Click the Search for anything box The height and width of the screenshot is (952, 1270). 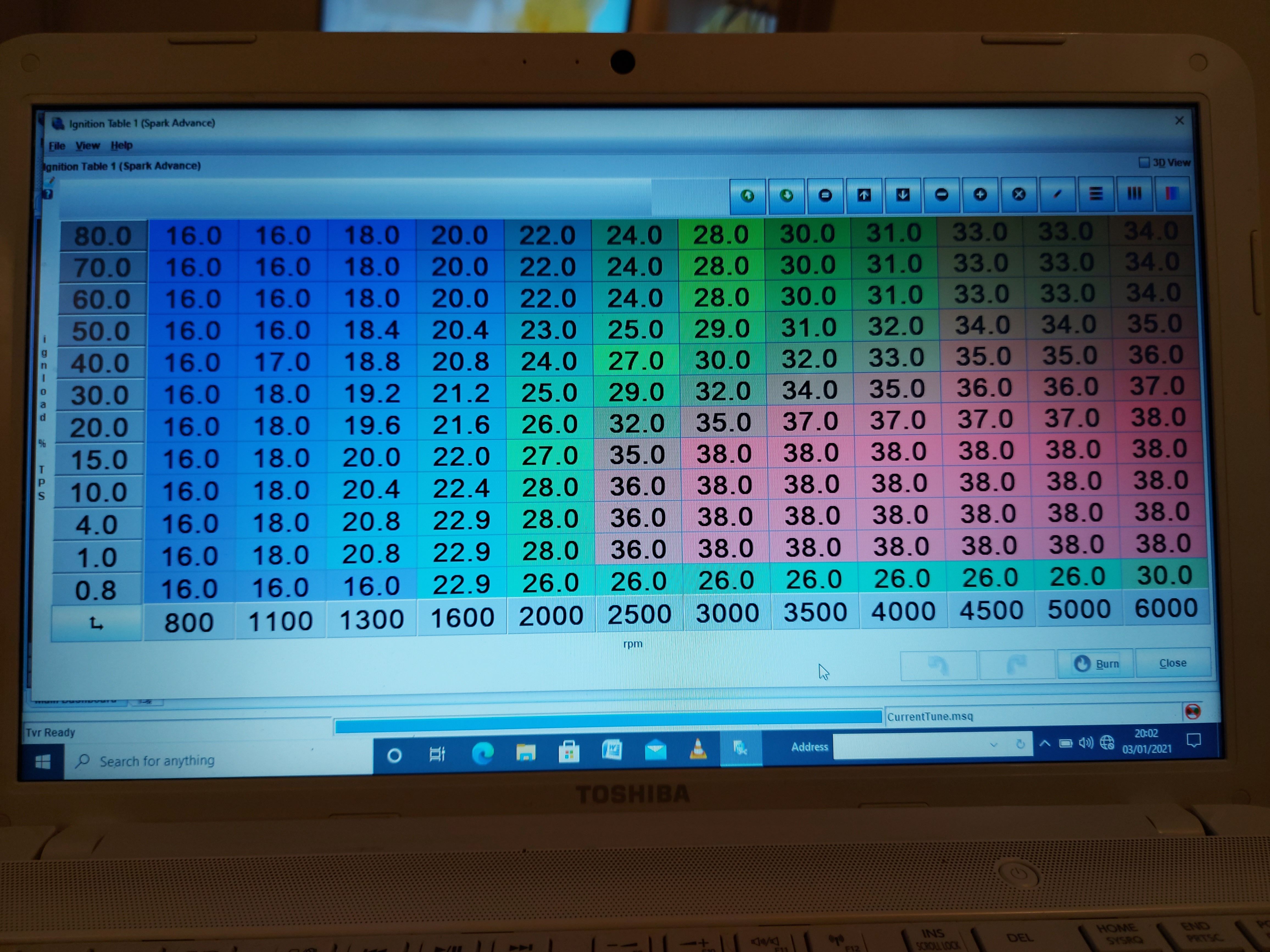click(x=218, y=760)
